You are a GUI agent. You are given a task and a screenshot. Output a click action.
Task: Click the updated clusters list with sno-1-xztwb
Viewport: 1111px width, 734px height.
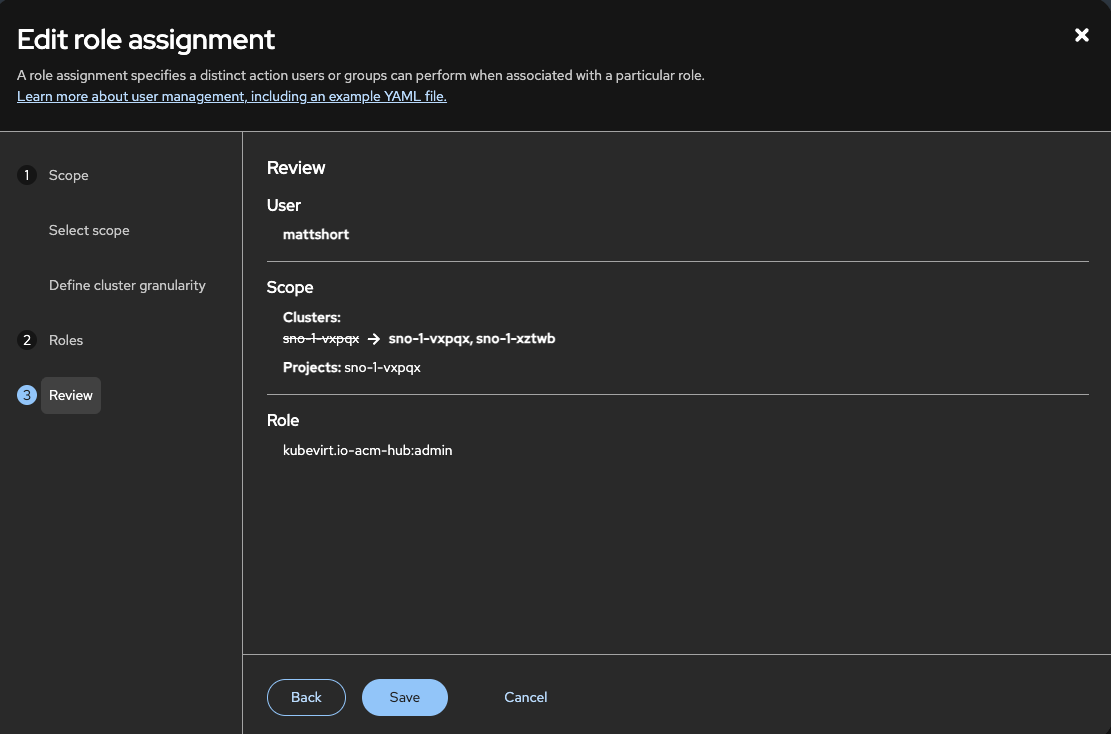(x=472, y=339)
